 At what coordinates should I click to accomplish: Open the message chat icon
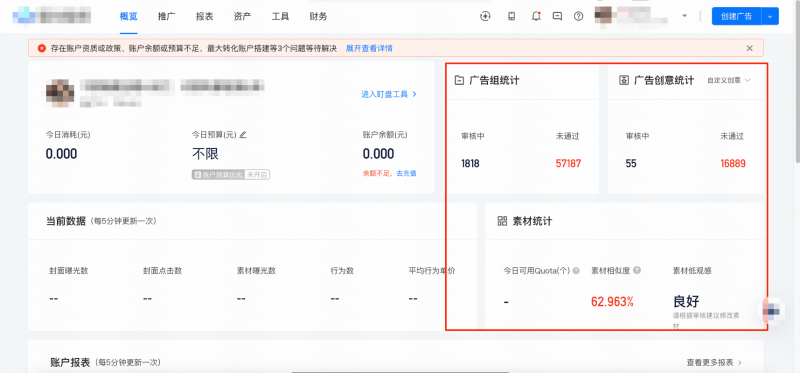coord(557,16)
